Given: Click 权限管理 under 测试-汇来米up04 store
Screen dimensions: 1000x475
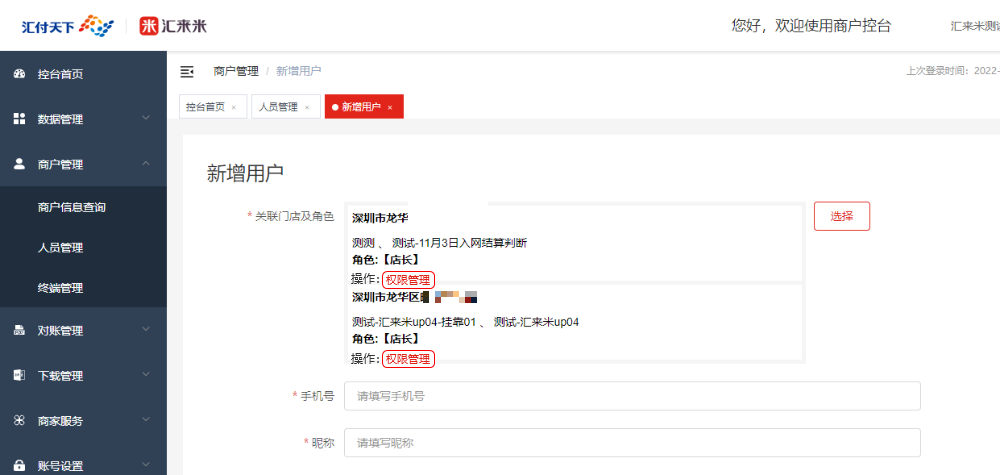Looking at the screenshot, I should coord(408,359).
